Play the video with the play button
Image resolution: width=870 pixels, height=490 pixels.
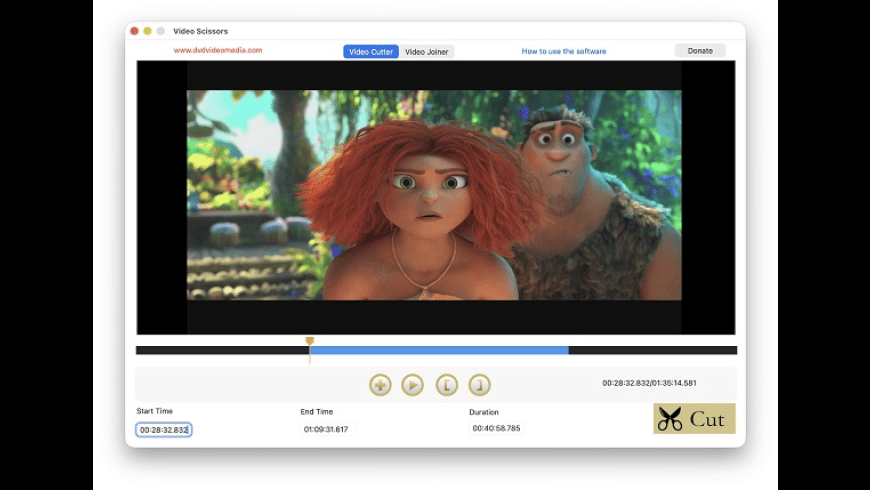[413, 385]
